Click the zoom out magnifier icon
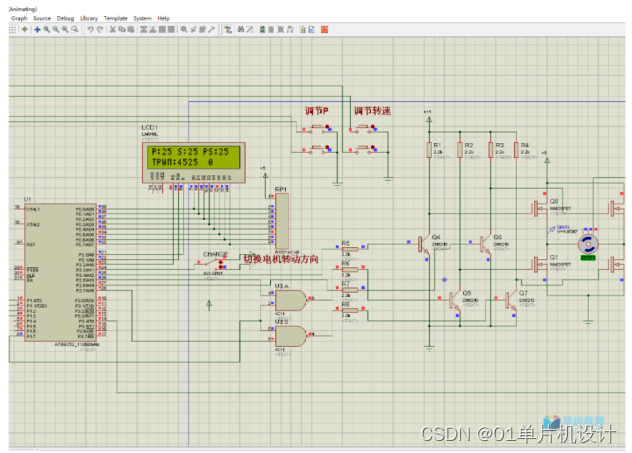Image resolution: width=632 pixels, height=453 pixels. pos(56,29)
